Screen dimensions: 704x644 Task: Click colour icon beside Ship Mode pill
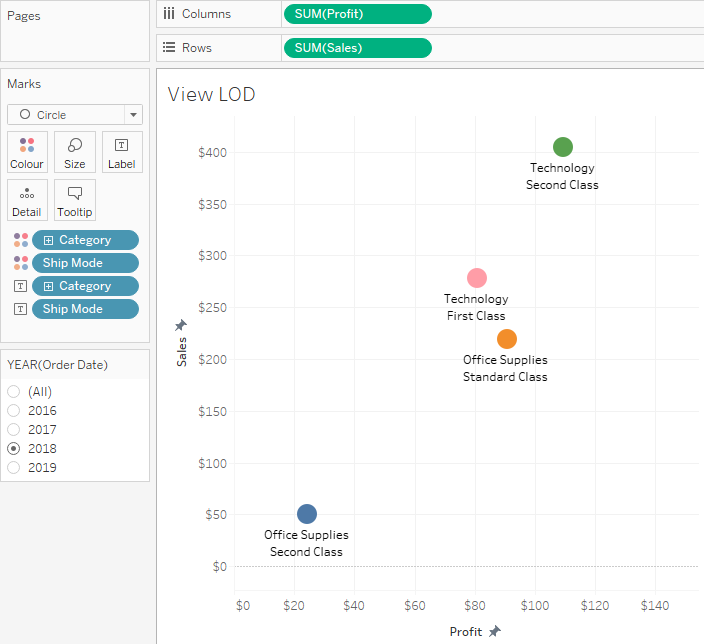click(x=21, y=263)
